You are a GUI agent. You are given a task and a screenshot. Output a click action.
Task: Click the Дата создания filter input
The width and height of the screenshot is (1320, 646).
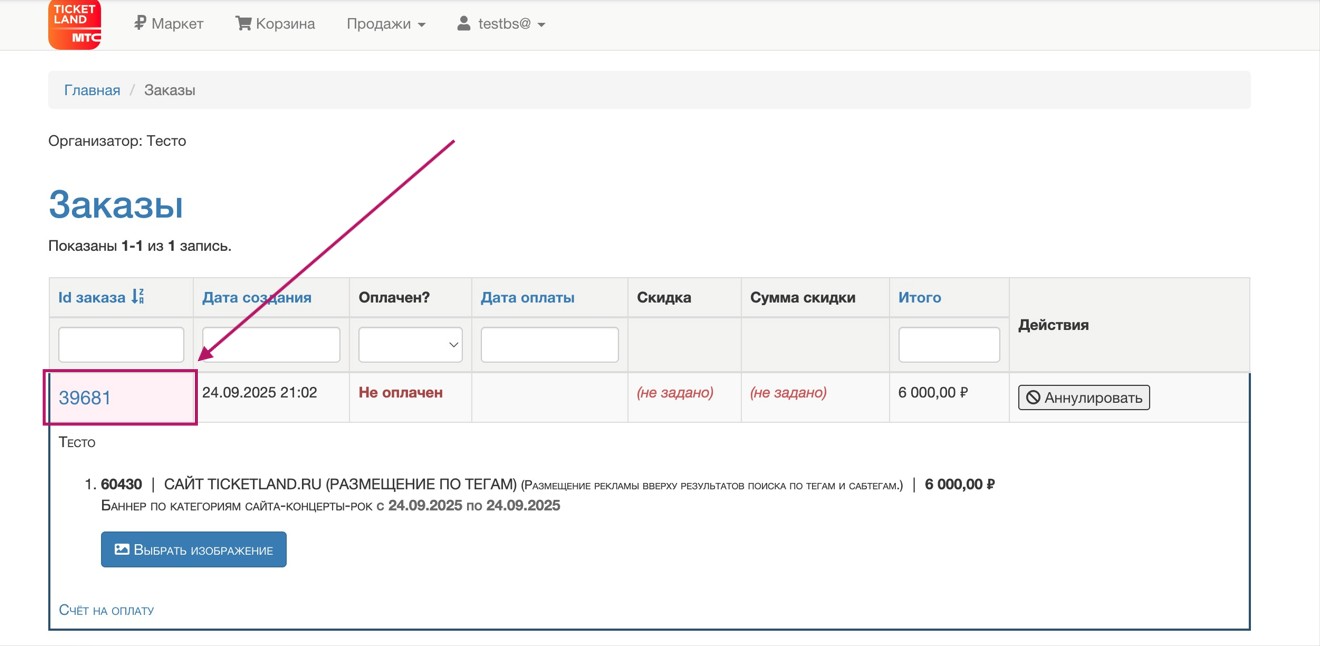tap(271, 345)
